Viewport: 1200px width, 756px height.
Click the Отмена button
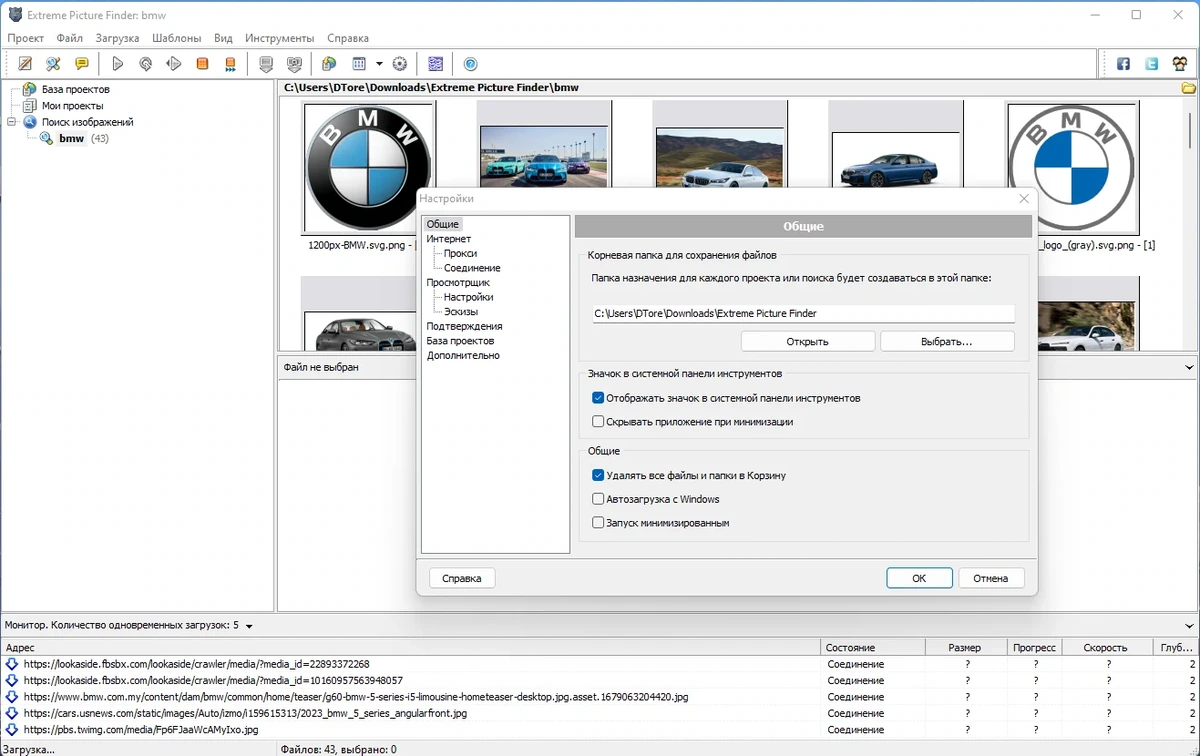(x=991, y=578)
